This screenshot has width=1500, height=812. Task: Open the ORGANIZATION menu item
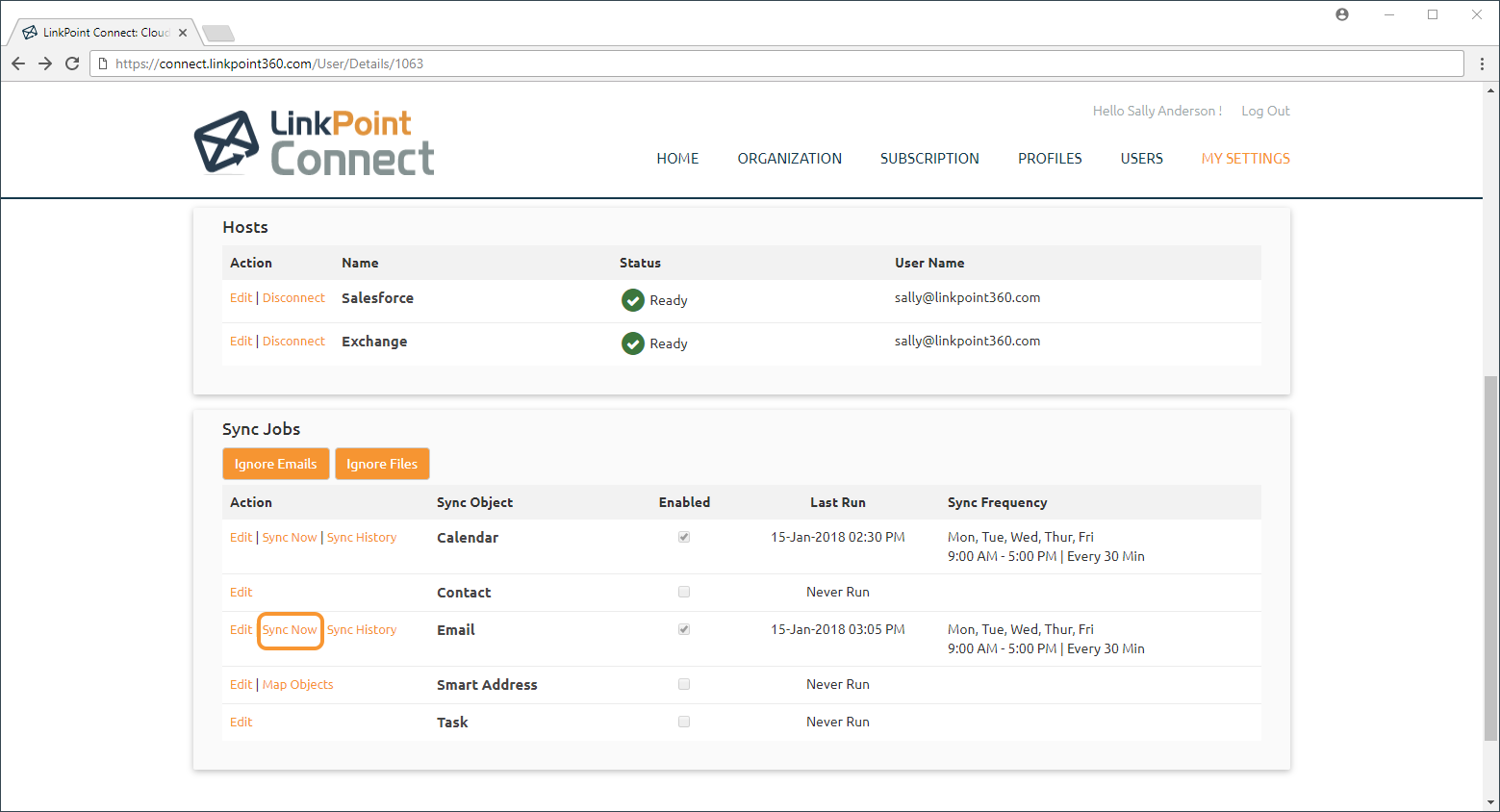790,159
